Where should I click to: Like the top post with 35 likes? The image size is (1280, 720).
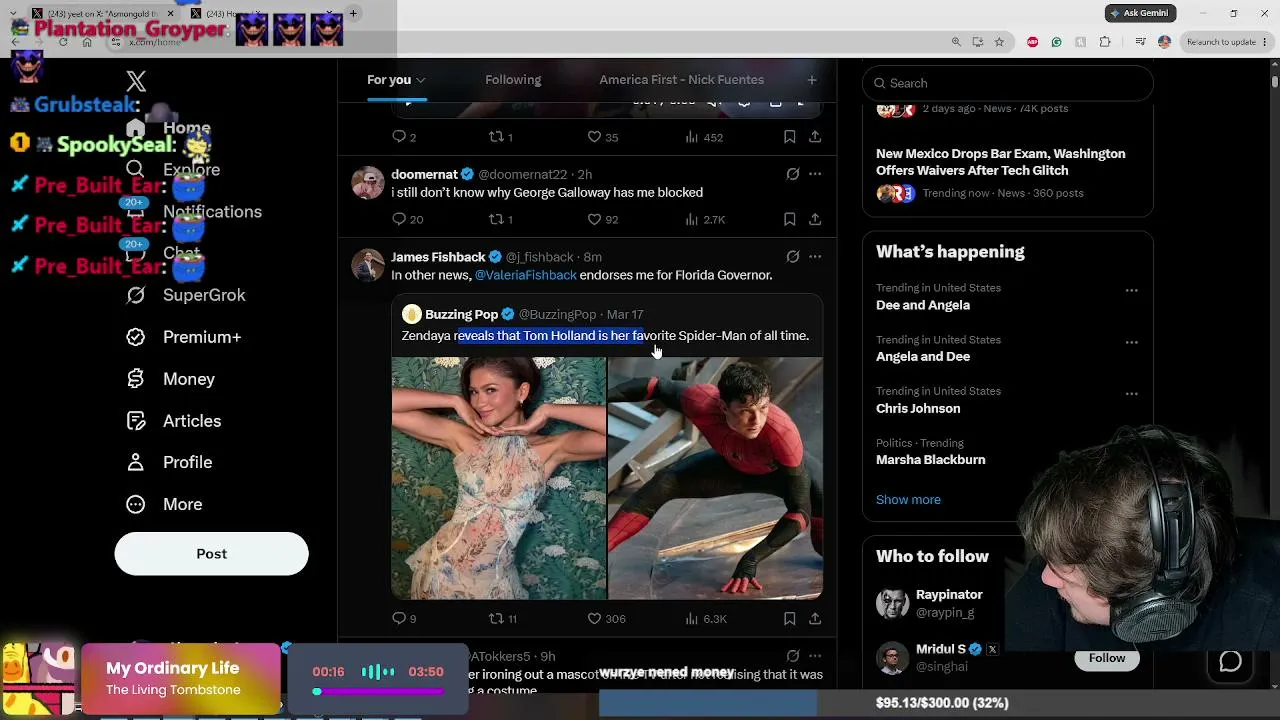[602, 137]
